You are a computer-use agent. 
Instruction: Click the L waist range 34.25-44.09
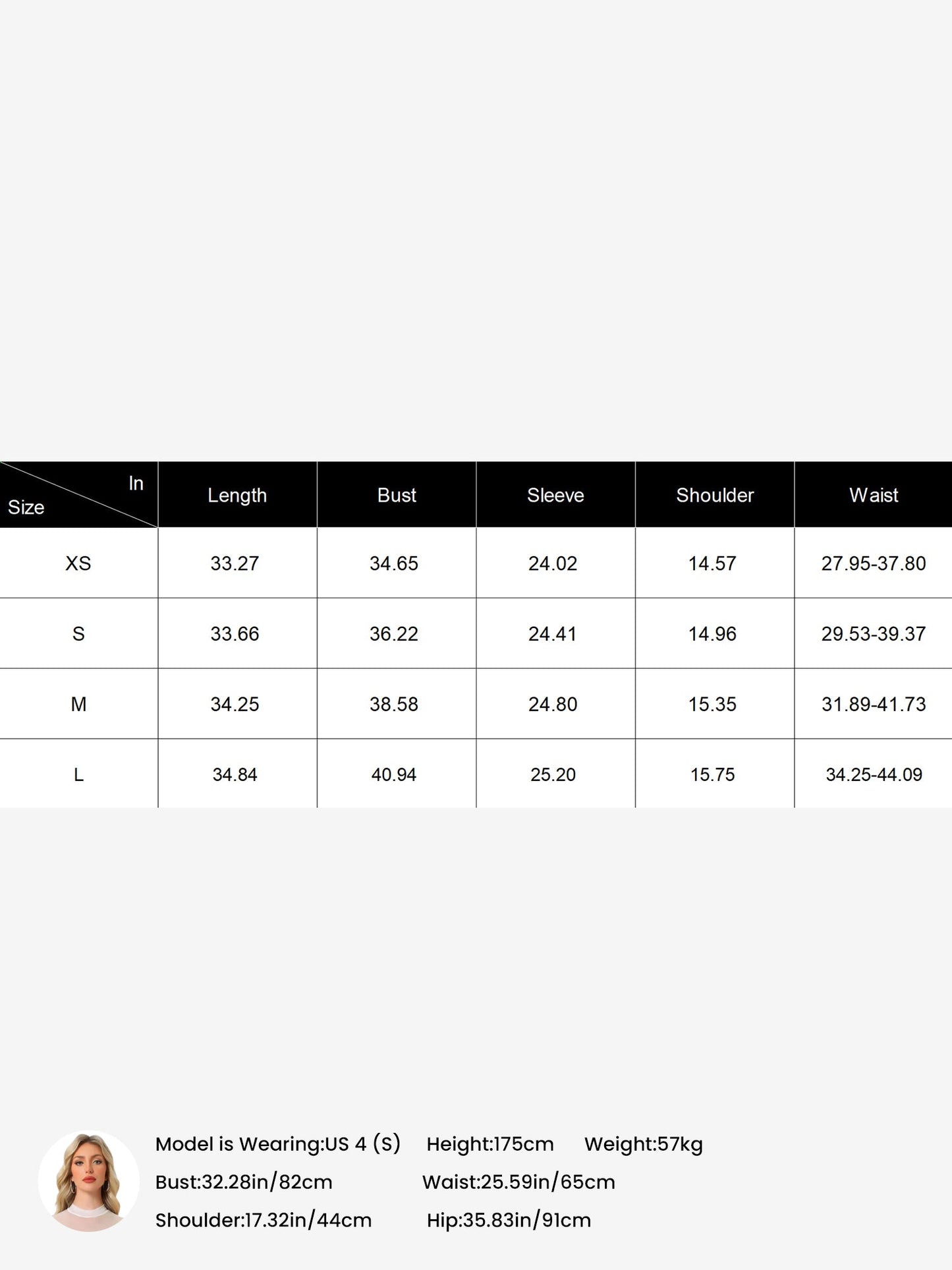[874, 775]
